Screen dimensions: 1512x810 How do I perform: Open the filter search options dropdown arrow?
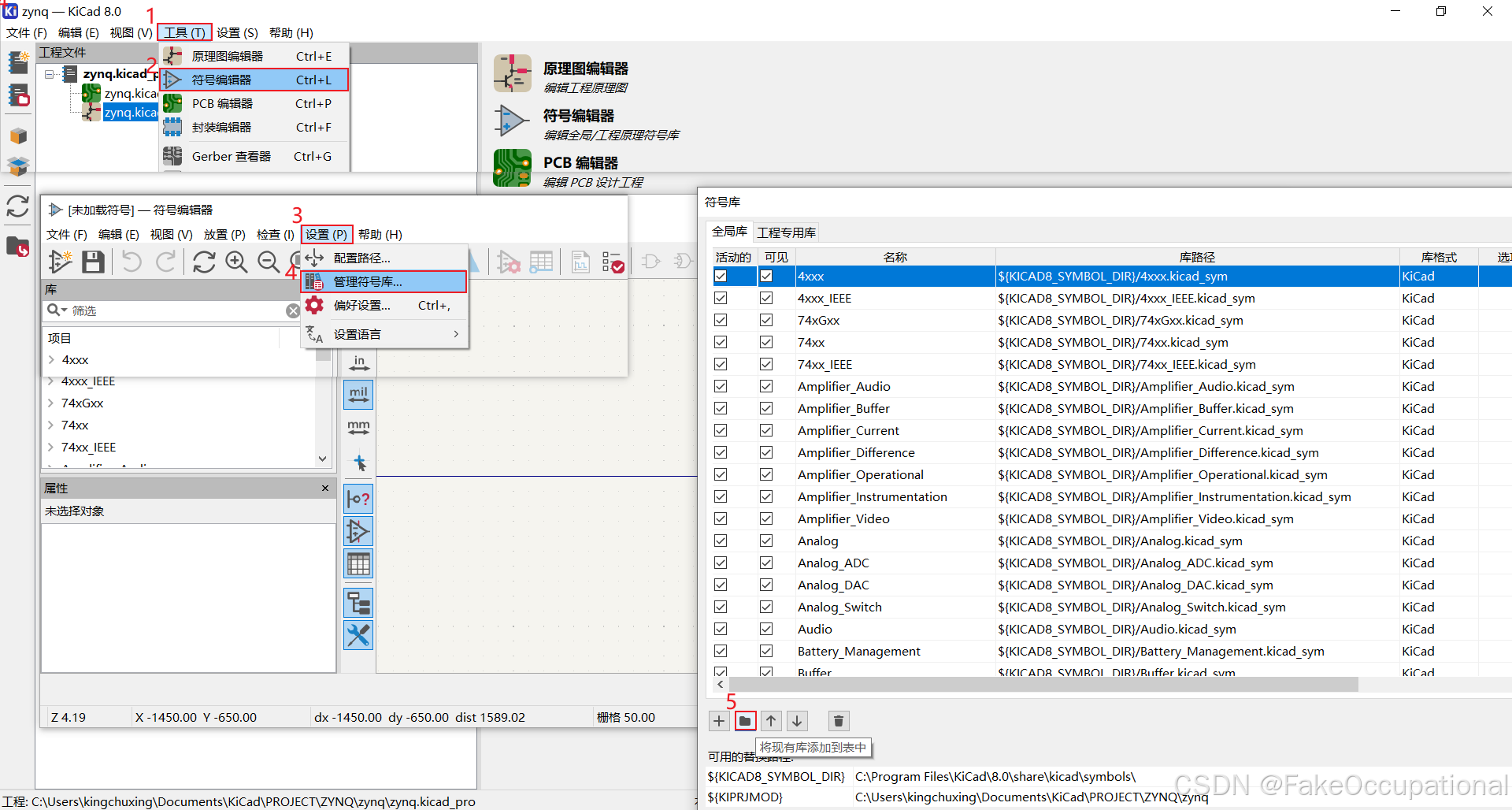point(64,310)
